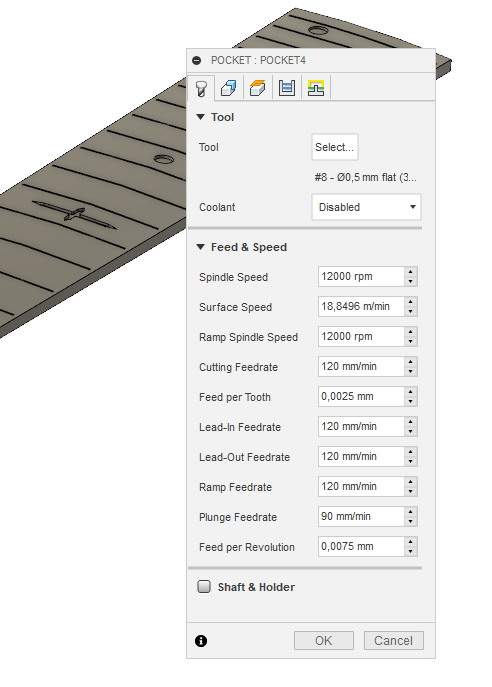Click Select... to choose a tool
Screen dimensions: 492x687
[x=335, y=147]
